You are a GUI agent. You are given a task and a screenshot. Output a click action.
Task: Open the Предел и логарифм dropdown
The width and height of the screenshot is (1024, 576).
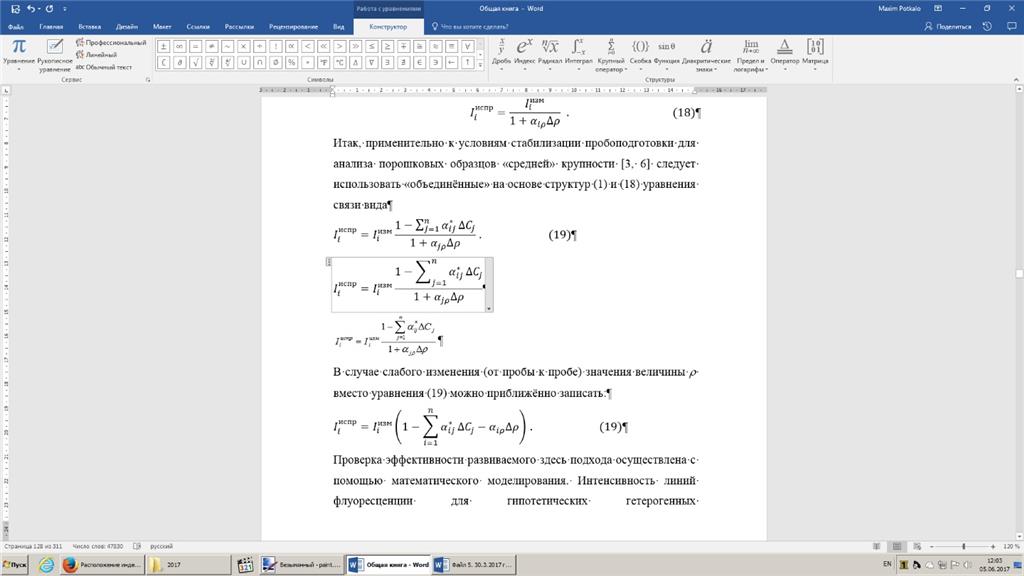(750, 55)
